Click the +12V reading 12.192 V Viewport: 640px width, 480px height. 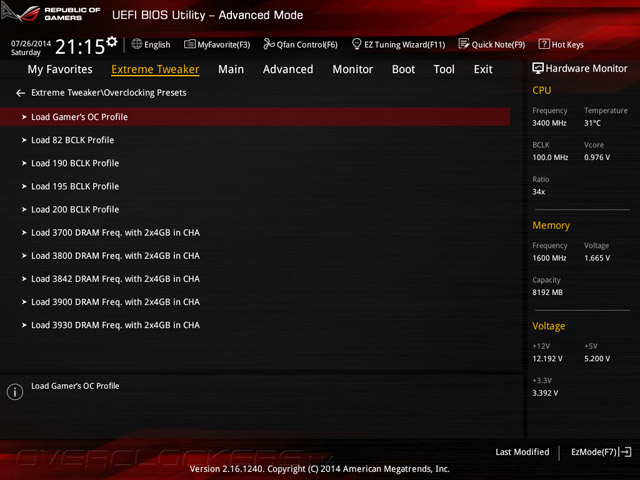(x=547, y=359)
